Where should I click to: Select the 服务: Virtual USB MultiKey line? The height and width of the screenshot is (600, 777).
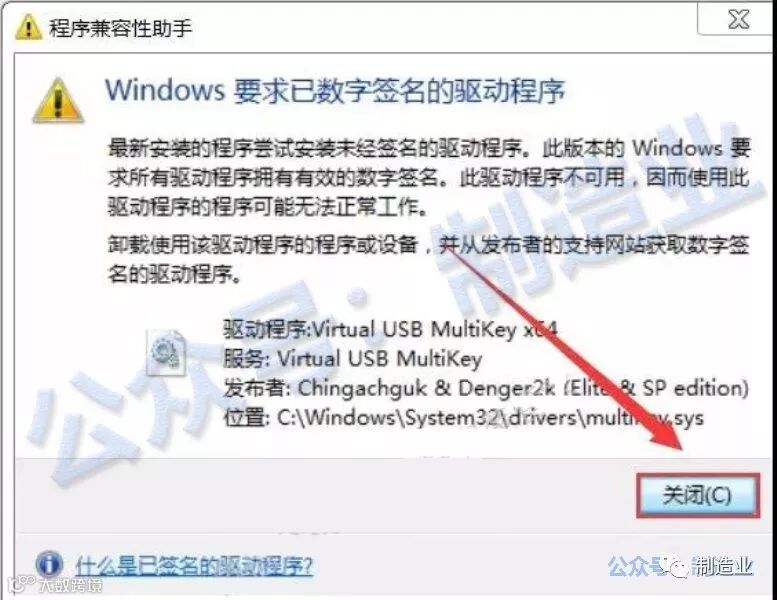tap(352, 359)
